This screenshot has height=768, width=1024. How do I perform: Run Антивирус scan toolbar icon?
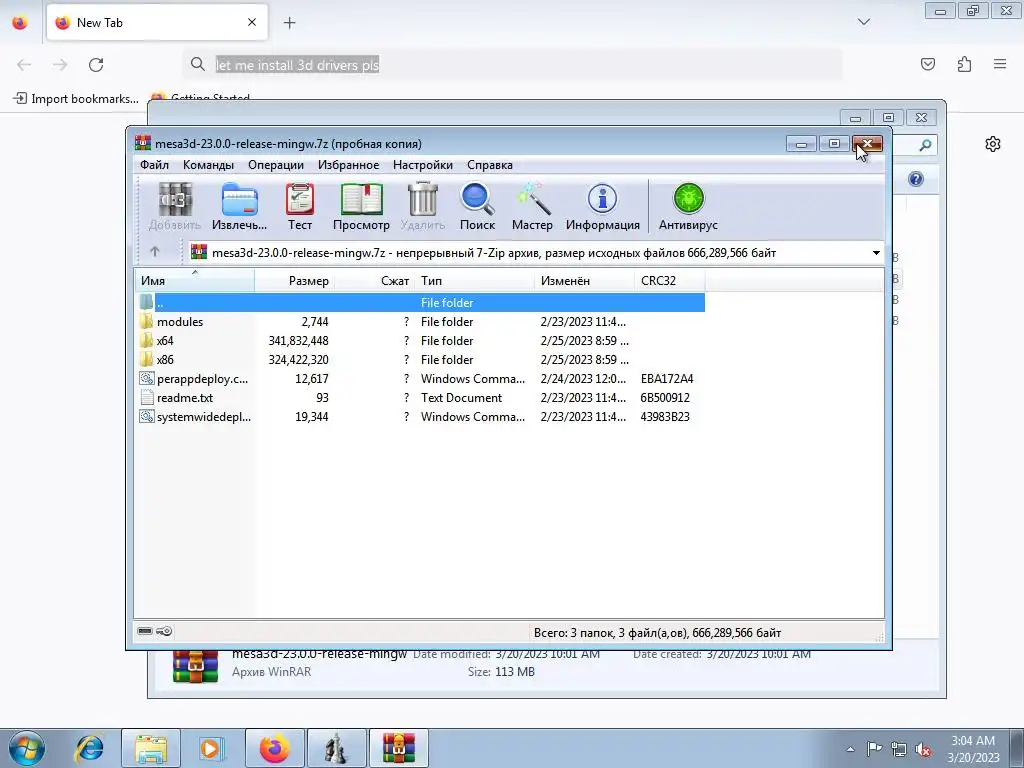click(688, 200)
